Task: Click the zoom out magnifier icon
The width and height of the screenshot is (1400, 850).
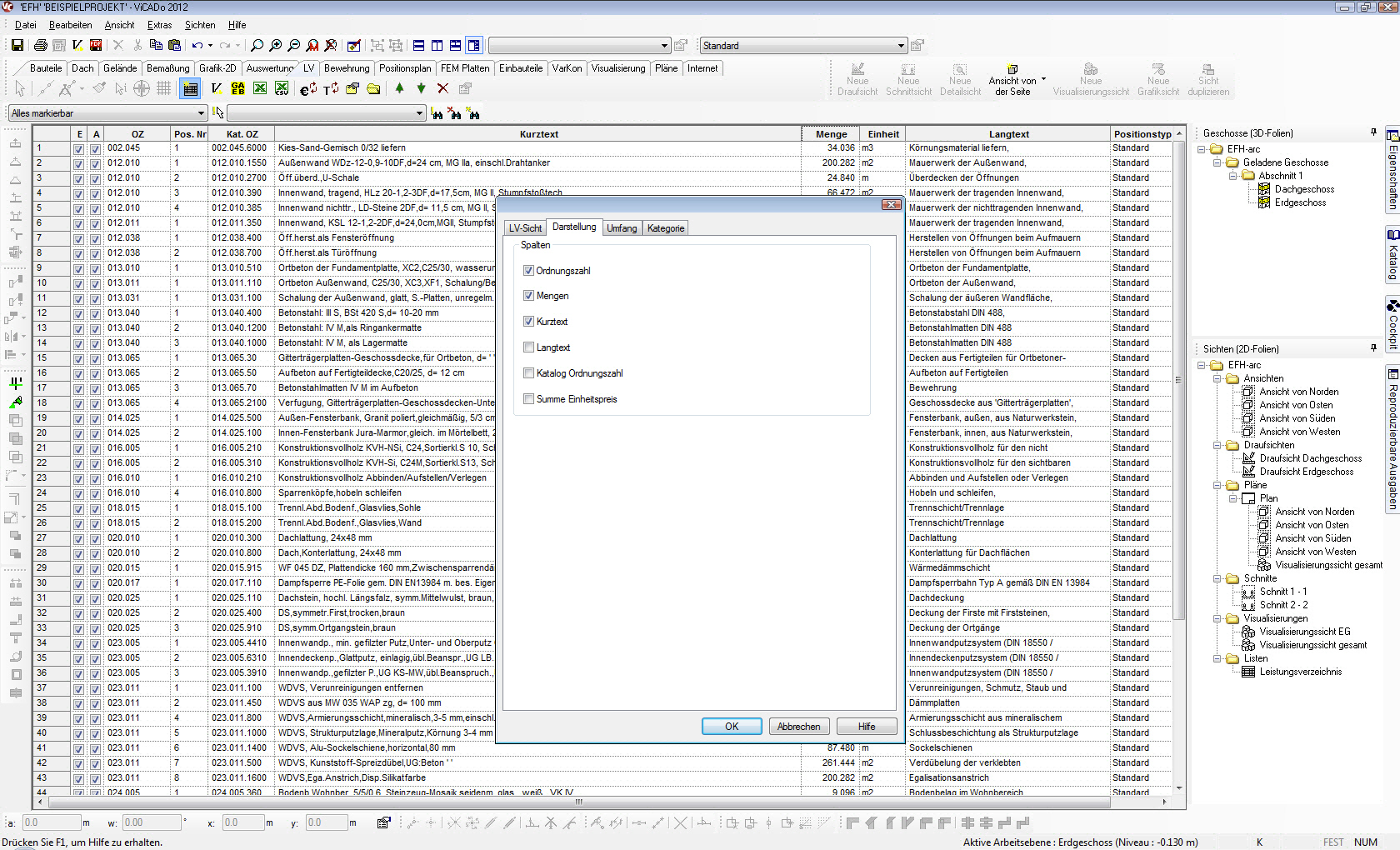Action: coord(294,45)
